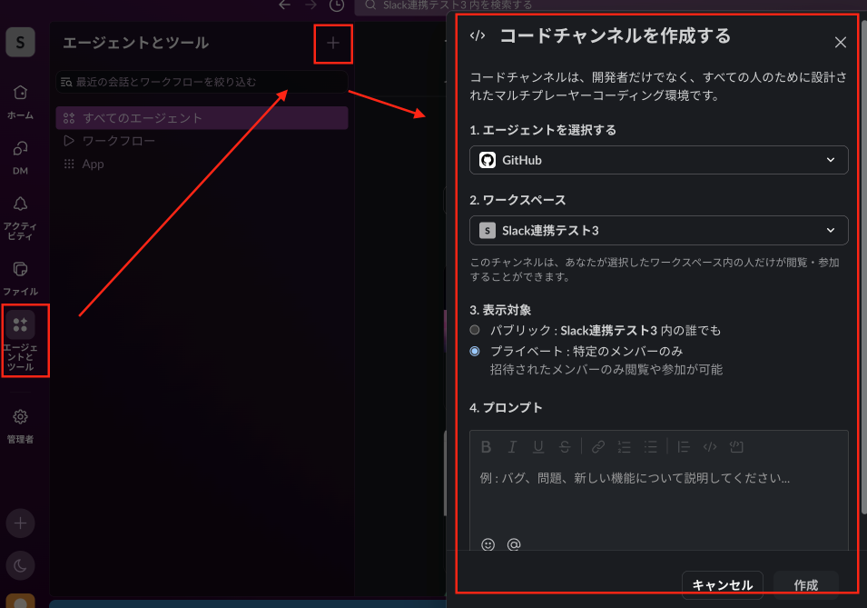Click the 作成 button
Image resolution: width=867 pixels, height=608 pixels.
point(806,585)
